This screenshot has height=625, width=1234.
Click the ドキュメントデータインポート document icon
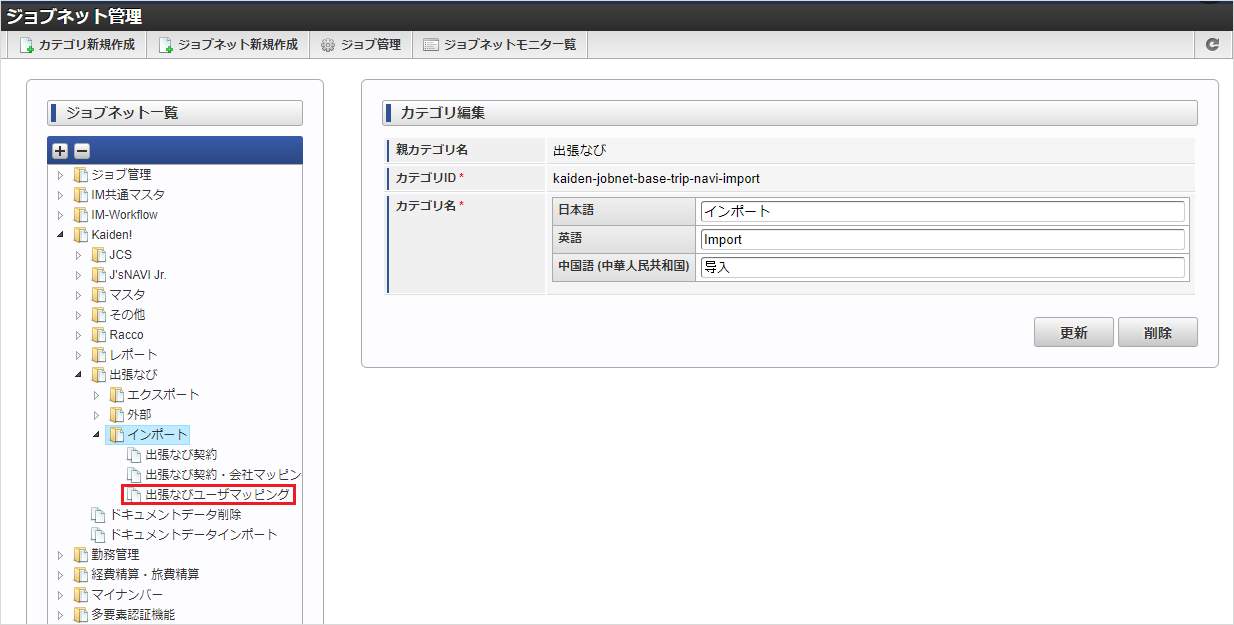point(98,535)
